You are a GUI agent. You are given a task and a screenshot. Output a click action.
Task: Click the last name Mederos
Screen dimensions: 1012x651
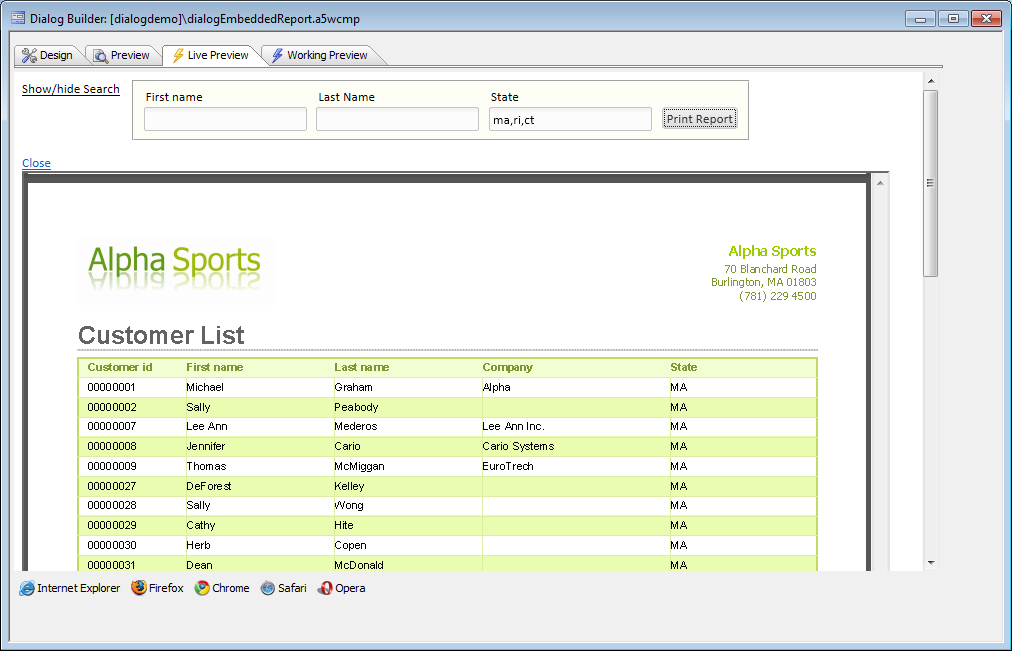(356, 426)
